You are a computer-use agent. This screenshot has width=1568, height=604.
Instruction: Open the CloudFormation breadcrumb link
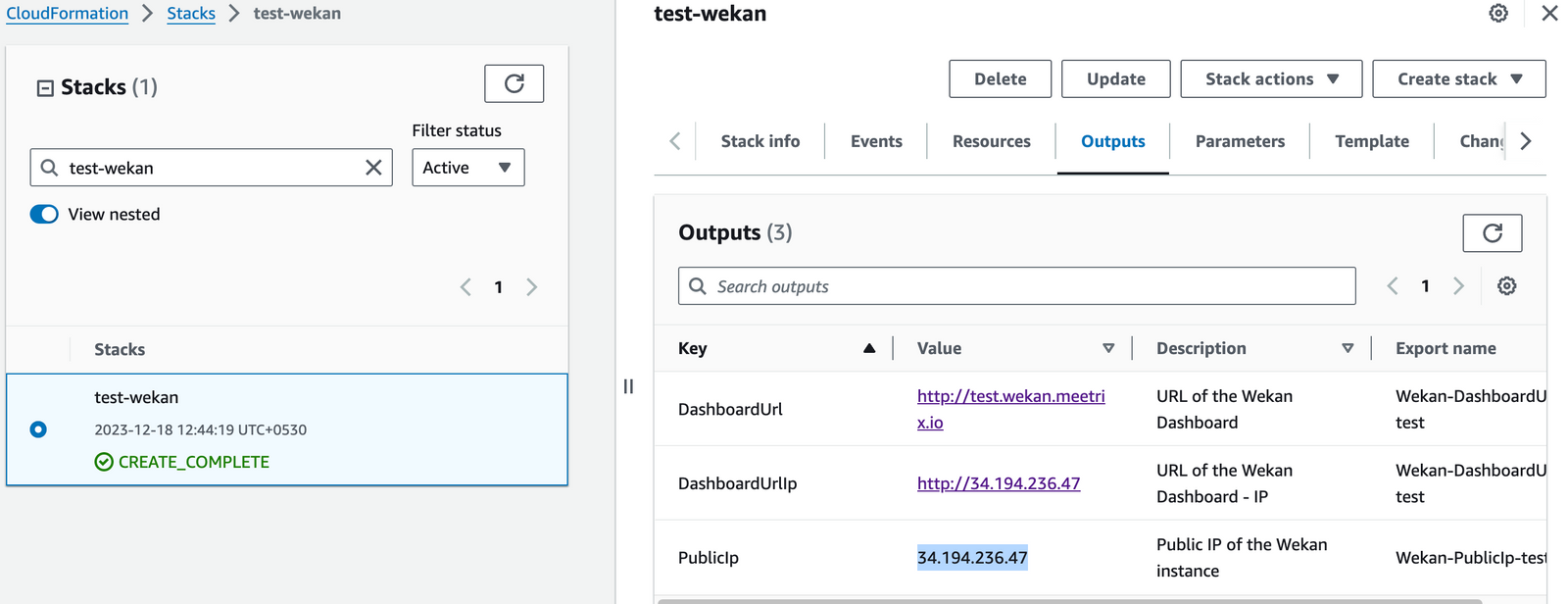68,14
